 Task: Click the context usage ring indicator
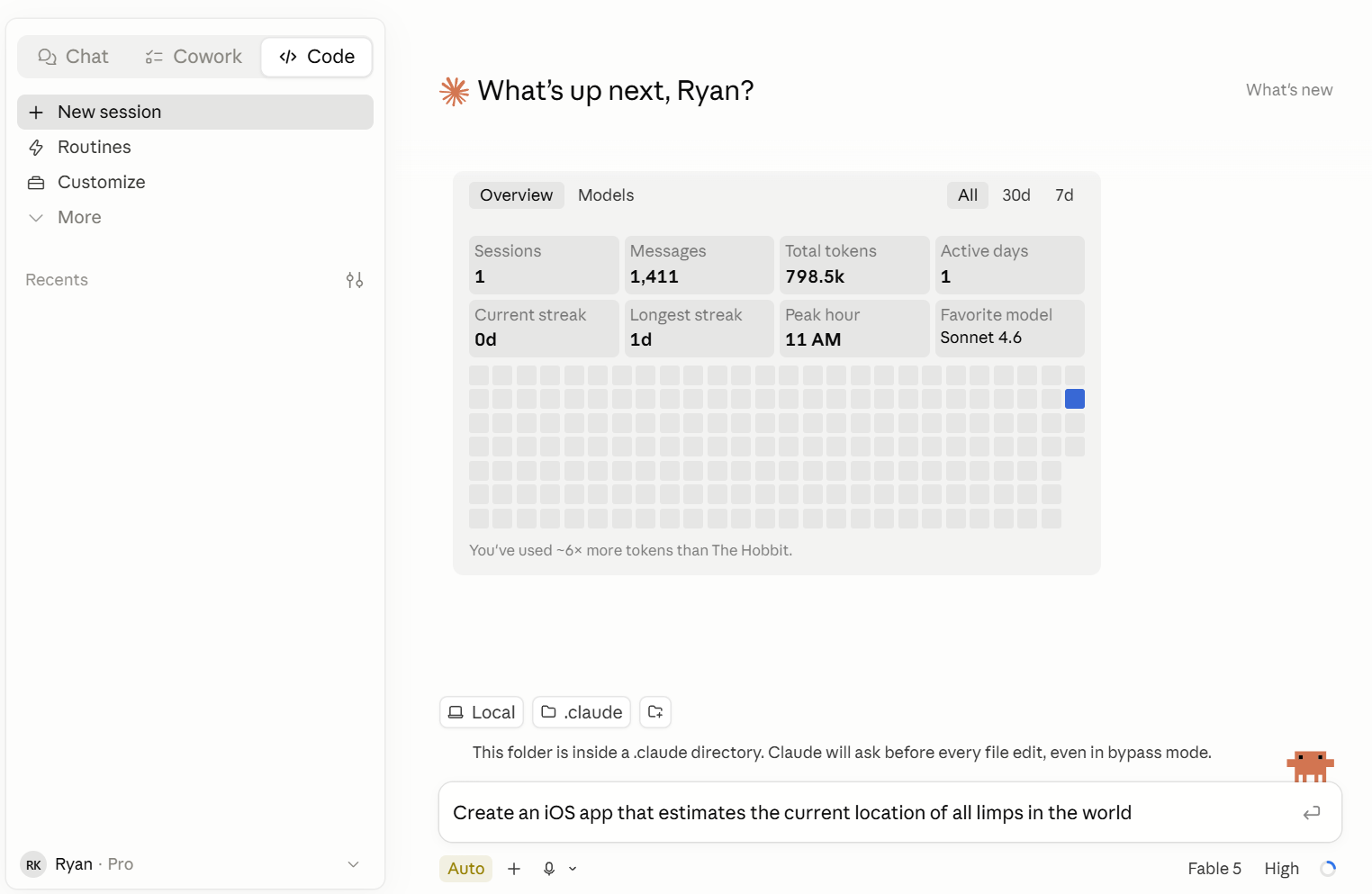(1328, 869)
